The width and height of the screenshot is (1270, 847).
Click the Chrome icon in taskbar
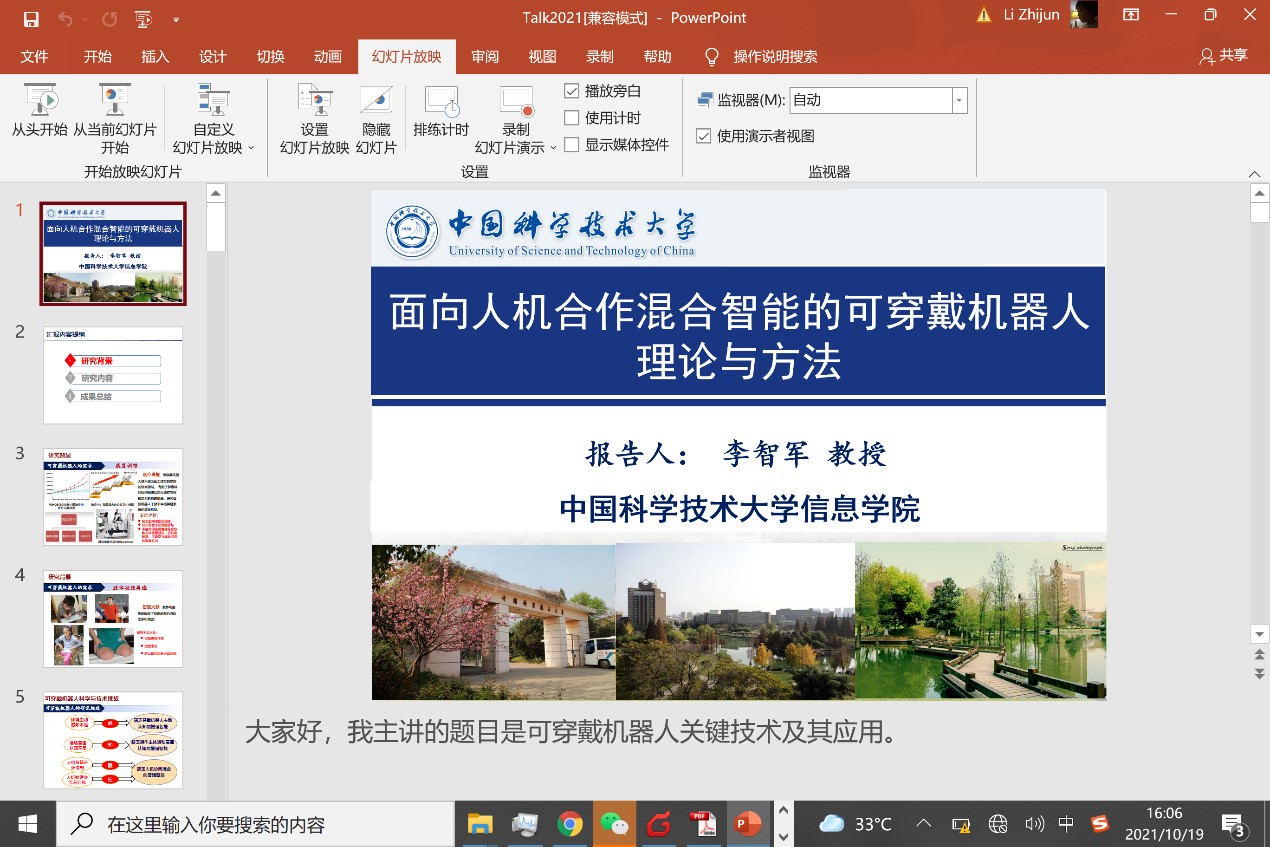click(570, 824)
